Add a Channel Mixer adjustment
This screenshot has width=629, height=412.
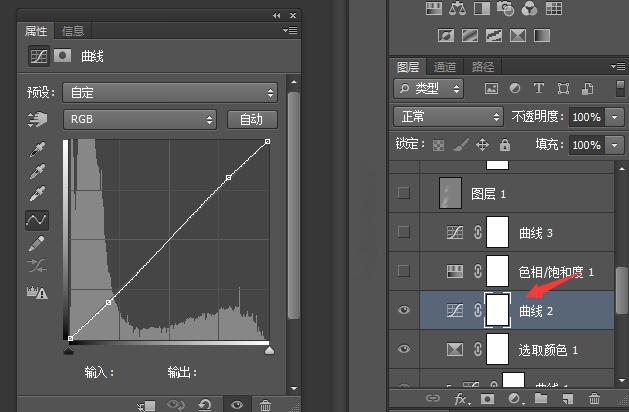coord(530,8)
